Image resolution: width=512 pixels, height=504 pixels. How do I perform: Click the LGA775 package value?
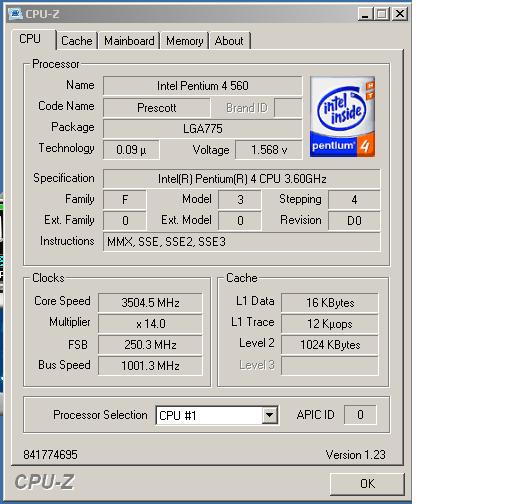coord(203,129)
